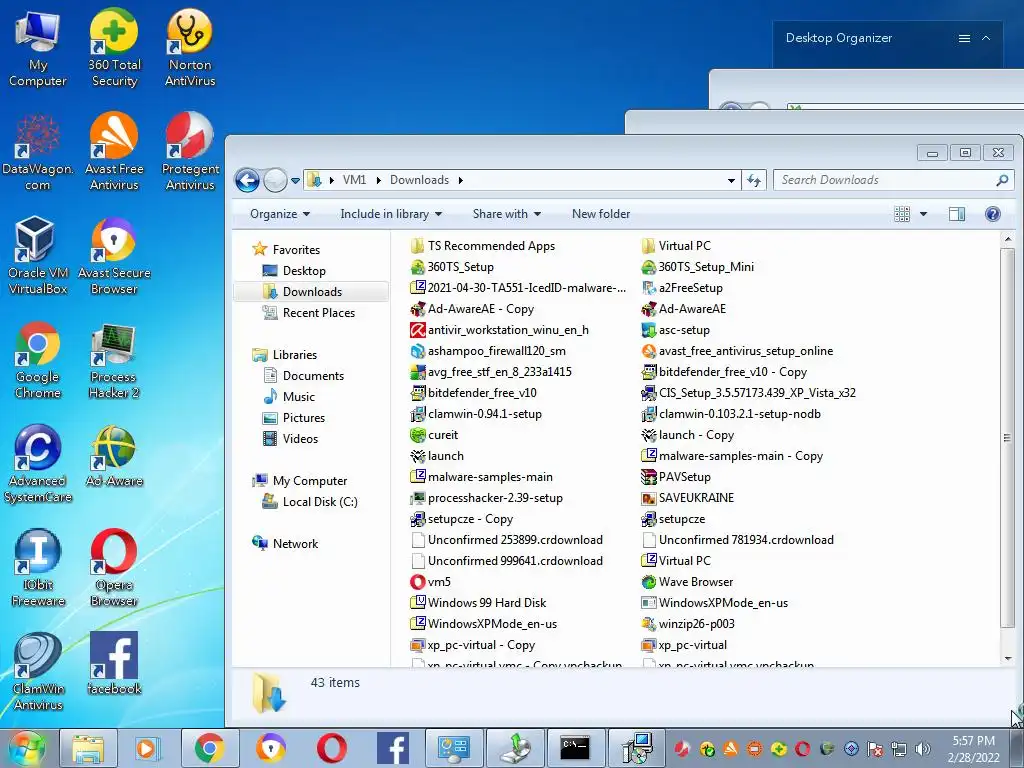Select Libraries in navigation pane

click(295, 355)
